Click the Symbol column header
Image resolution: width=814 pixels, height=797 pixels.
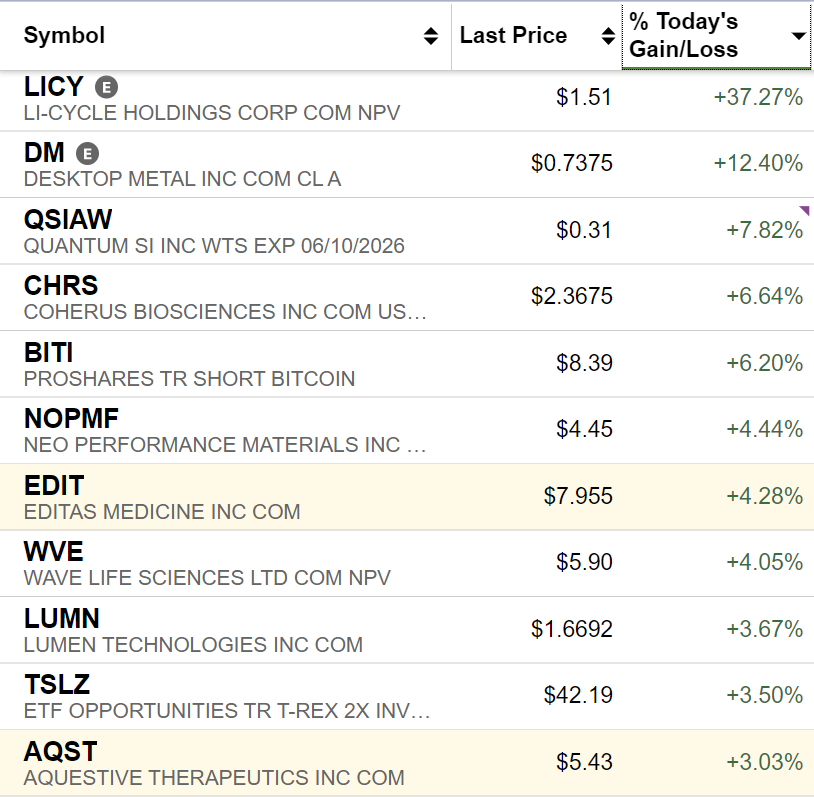[64, 36]
